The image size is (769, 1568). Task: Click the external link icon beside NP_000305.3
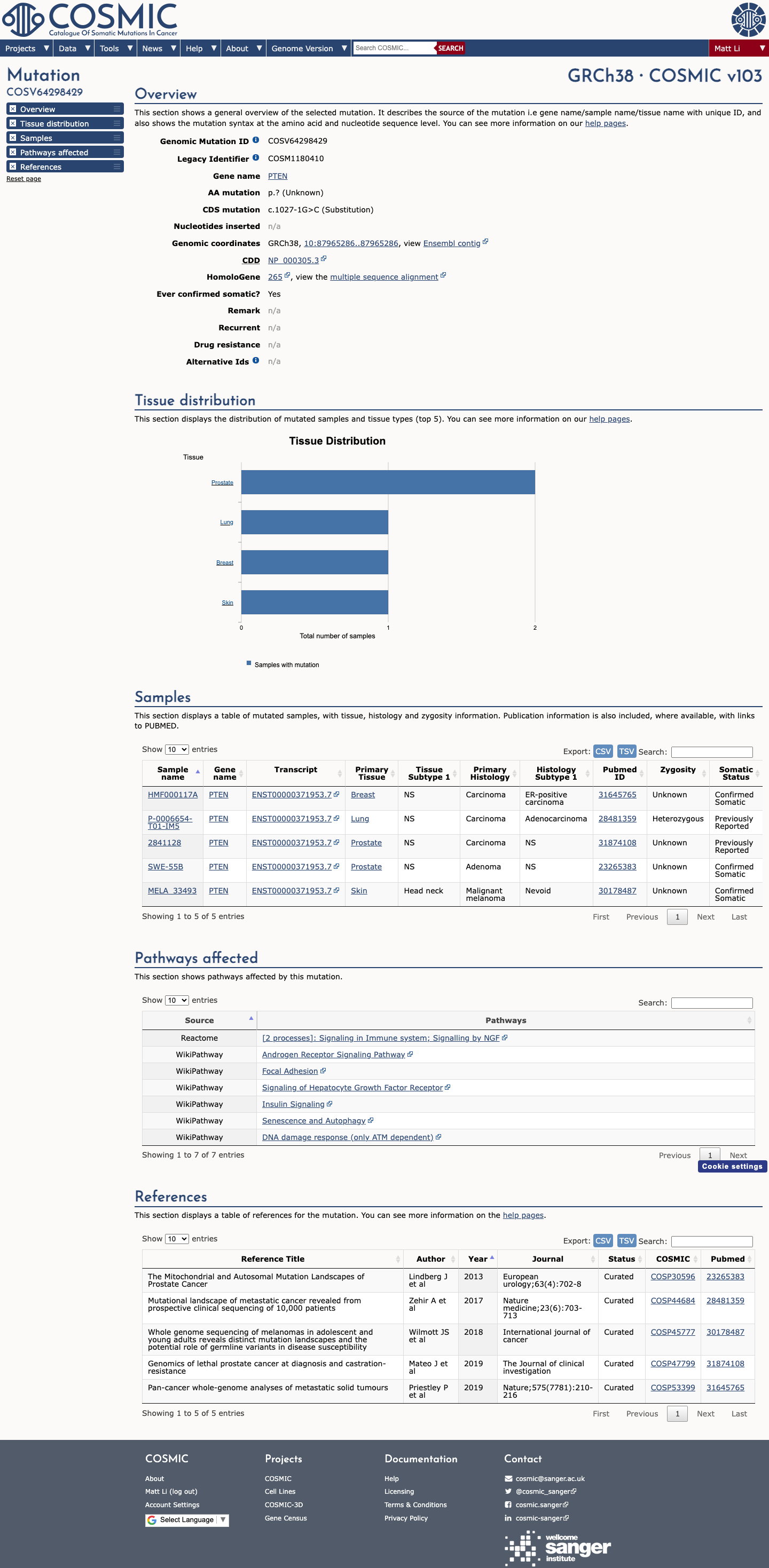324,259
